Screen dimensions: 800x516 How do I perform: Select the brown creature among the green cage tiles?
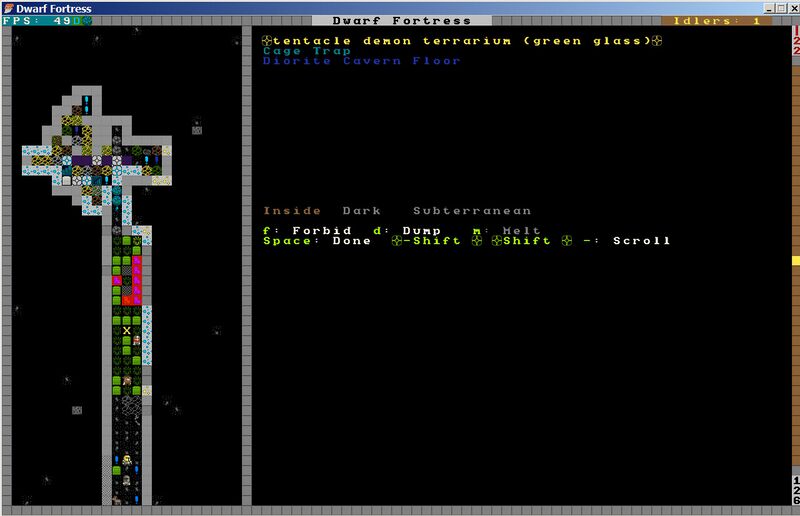pyautogui.click(x=127, y=381)
